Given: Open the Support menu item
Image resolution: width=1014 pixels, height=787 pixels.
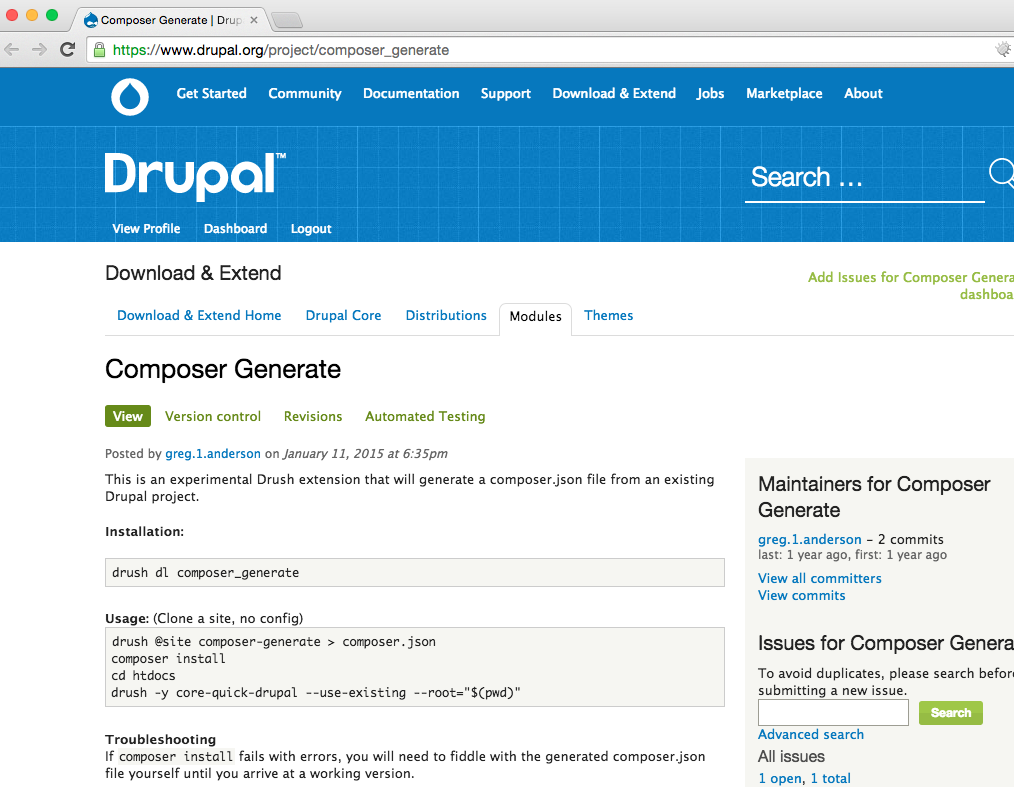Looking at the screenshot, I should coord(506,93).
